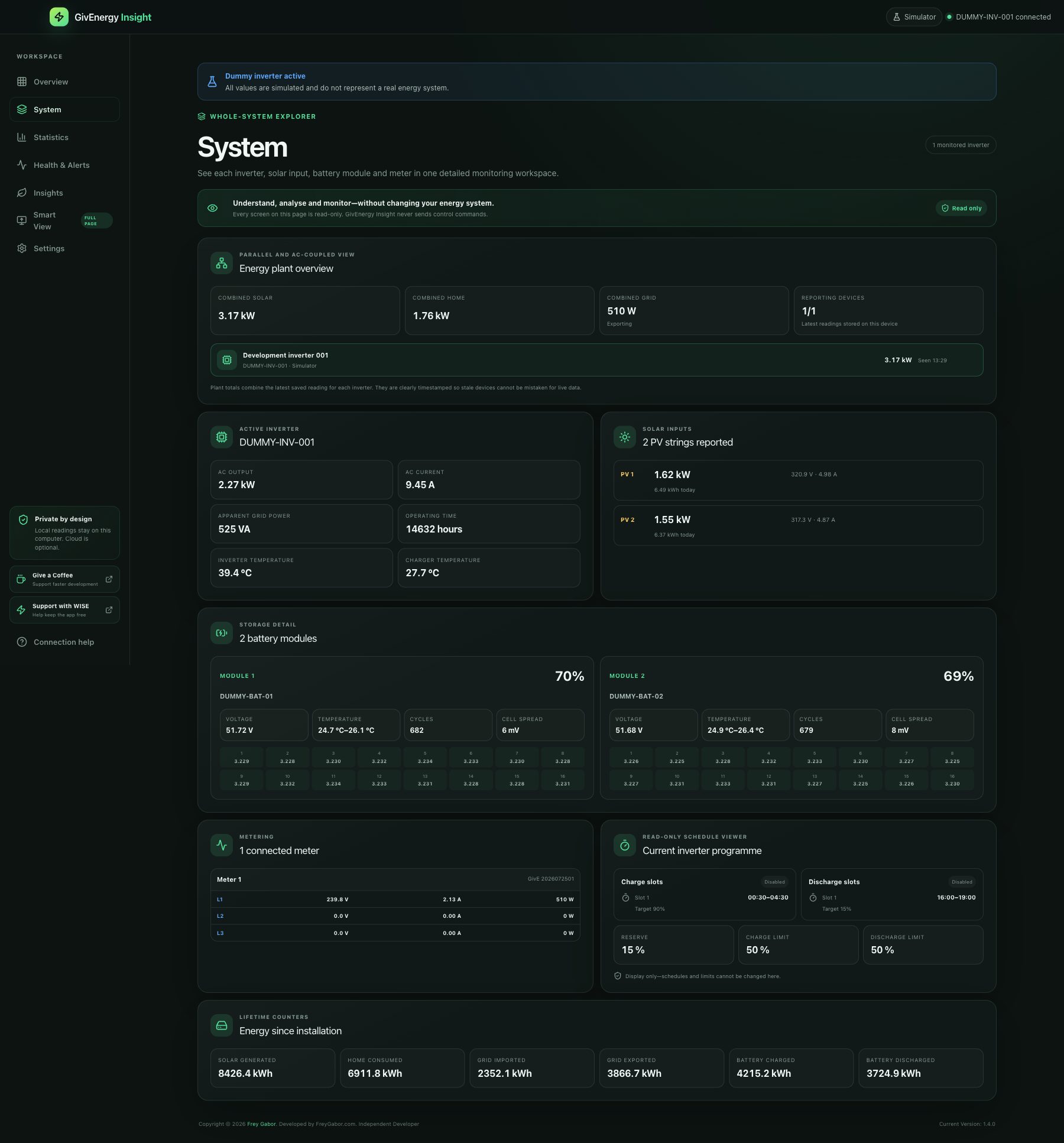Viewport: 1064px width, 1143px height.
Task: Click the Module 2 69% charge value
Action: pos(958,676)
